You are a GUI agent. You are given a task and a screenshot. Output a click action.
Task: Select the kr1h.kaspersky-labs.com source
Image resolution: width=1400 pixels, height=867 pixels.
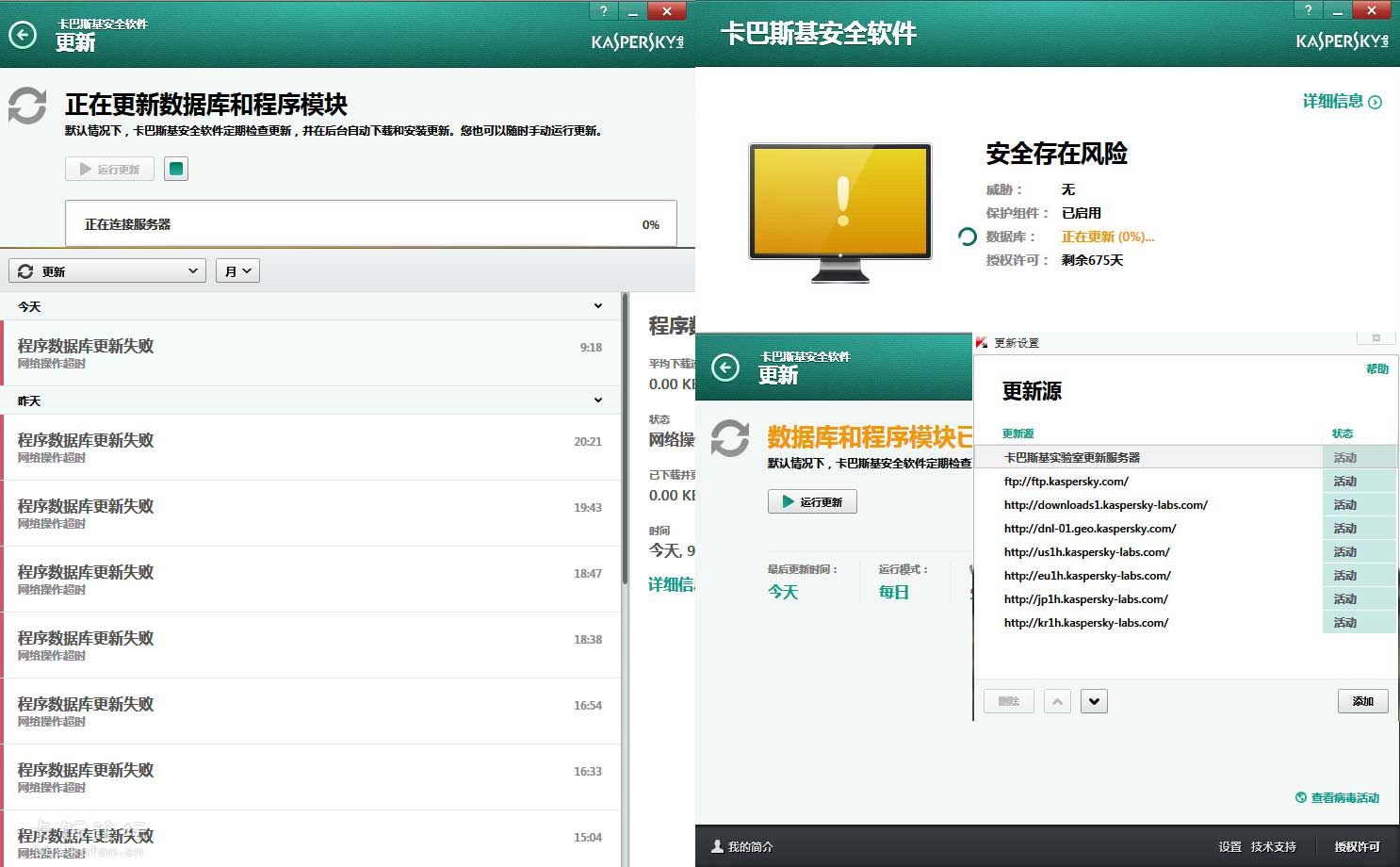pyautogui.click(x=1185, y=622)
